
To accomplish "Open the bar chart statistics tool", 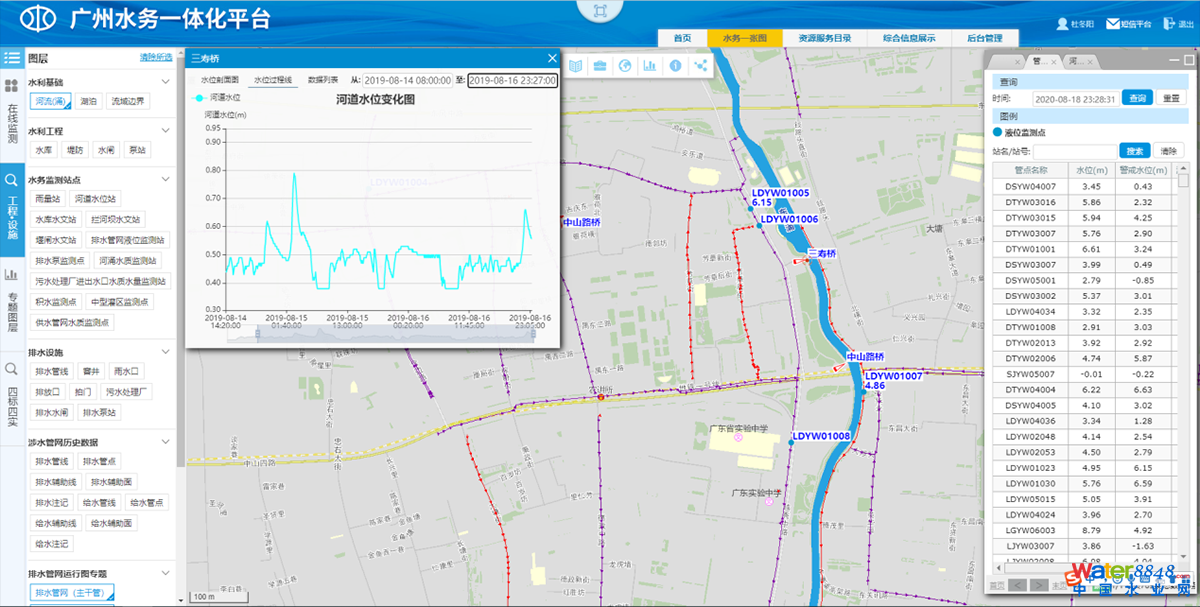I will tap(650, 66).
